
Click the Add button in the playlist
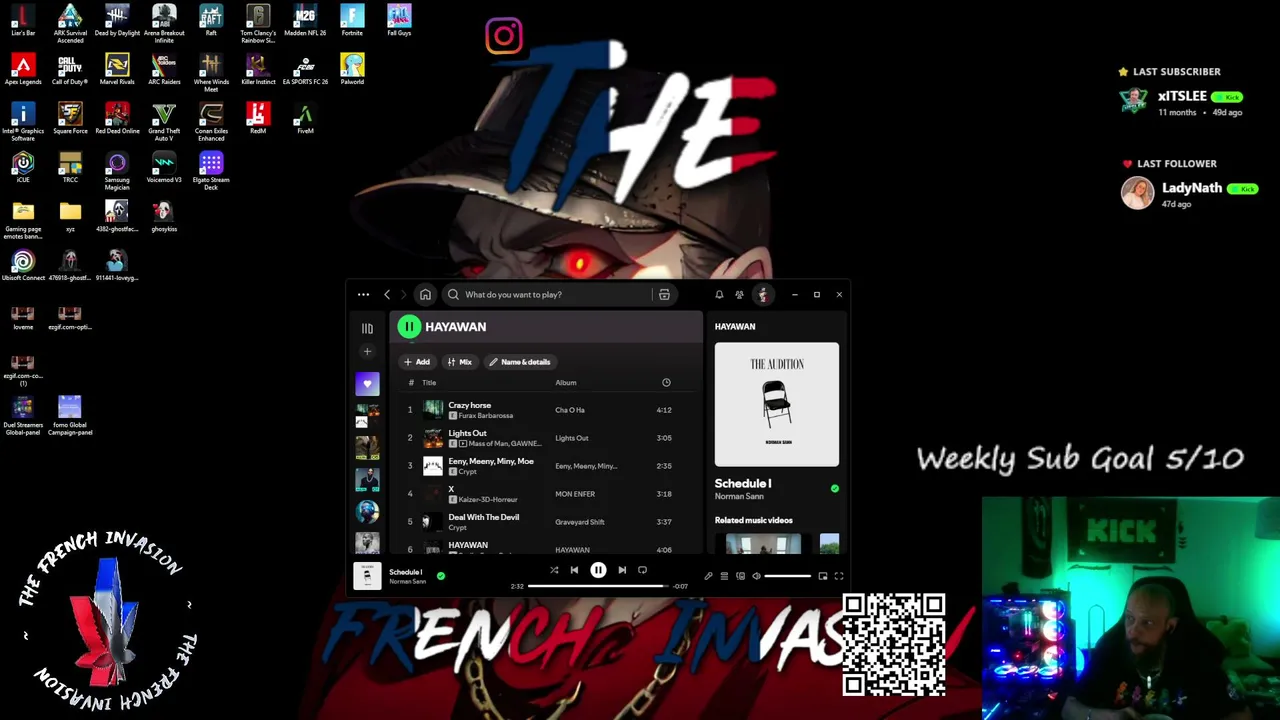click(x=417, y=362)
